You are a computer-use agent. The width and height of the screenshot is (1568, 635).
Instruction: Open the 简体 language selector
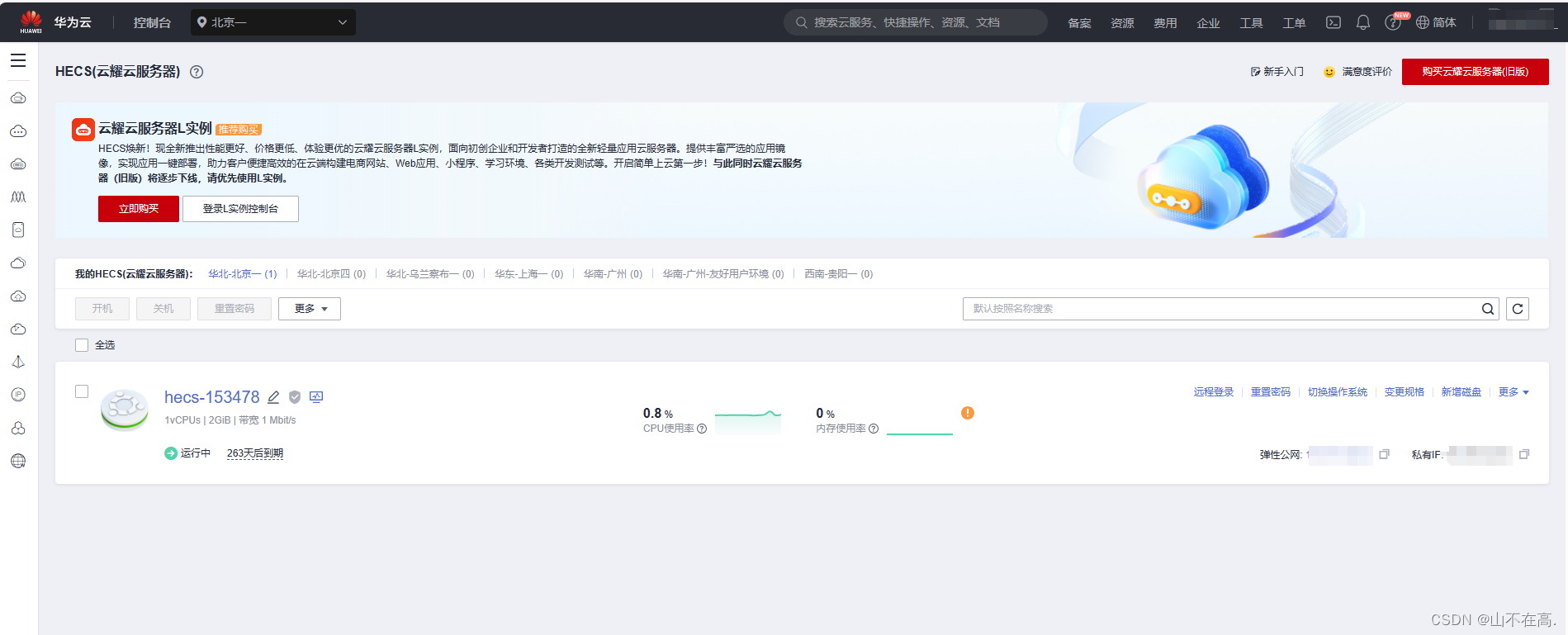coord(1436,22)
